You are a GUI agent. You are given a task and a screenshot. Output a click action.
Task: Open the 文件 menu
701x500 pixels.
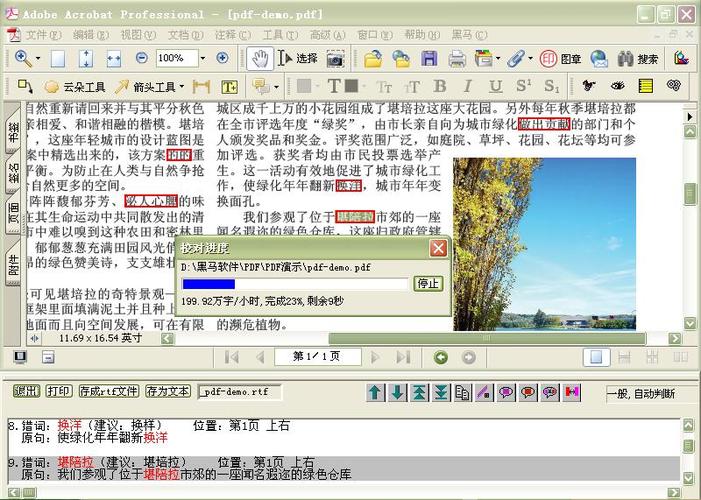click(x=43, y=35)
